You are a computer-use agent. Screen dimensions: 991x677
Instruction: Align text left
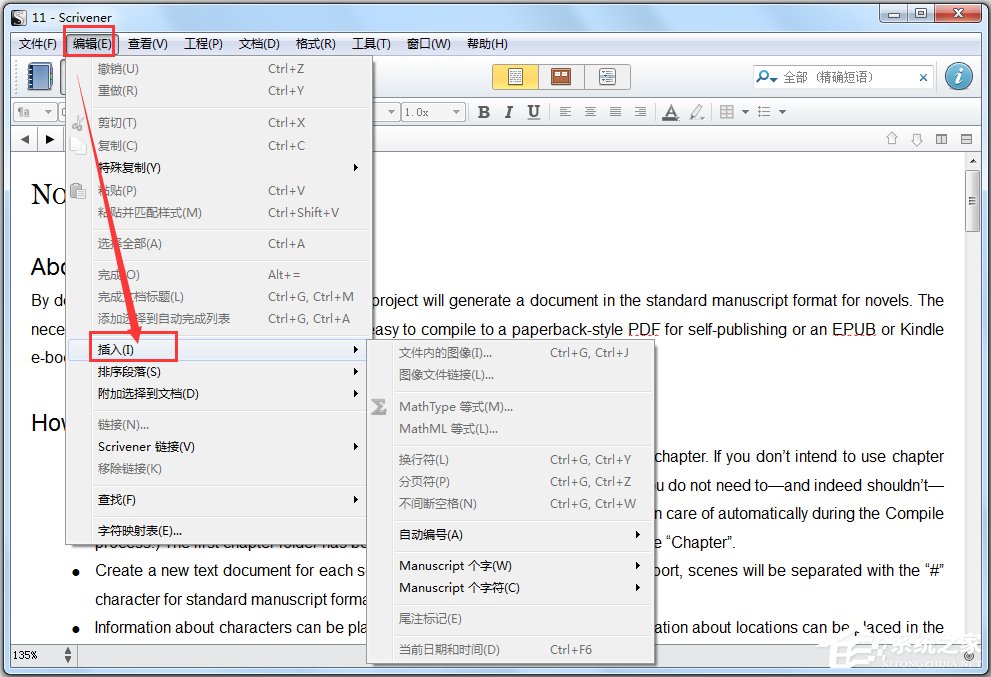click(x=565, y=112)
